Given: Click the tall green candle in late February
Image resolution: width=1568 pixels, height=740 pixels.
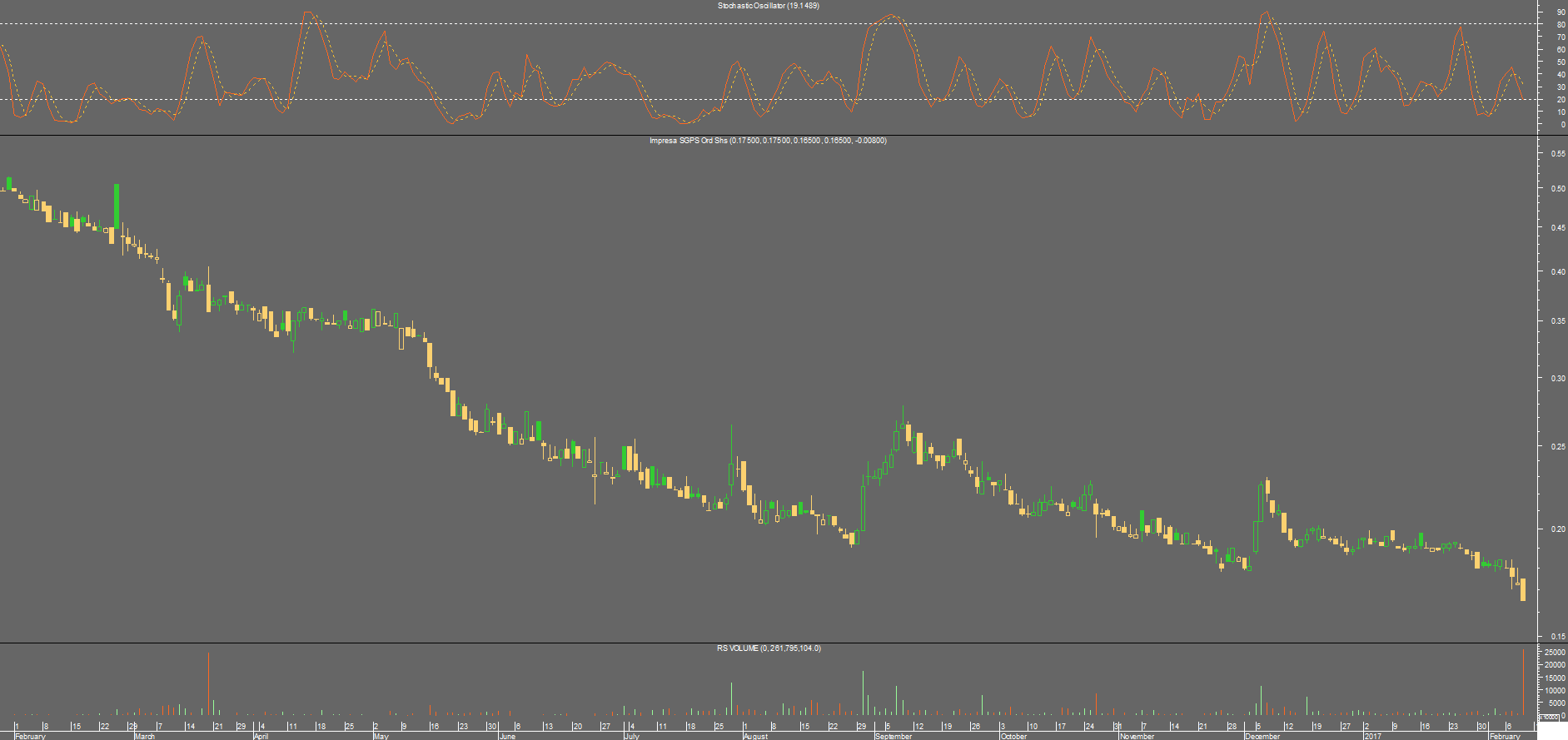Looking at the screenshot, I should 117,206.
